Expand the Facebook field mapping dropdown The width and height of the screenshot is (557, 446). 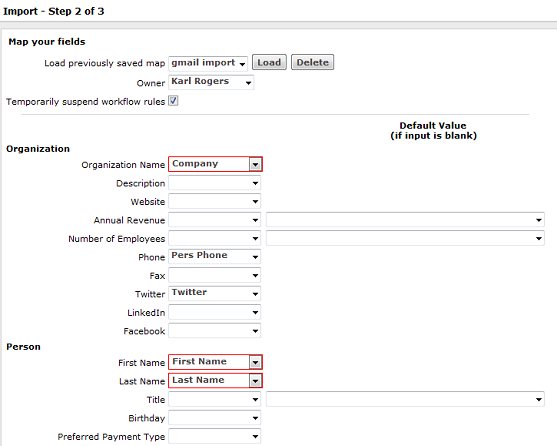(215, 331)
